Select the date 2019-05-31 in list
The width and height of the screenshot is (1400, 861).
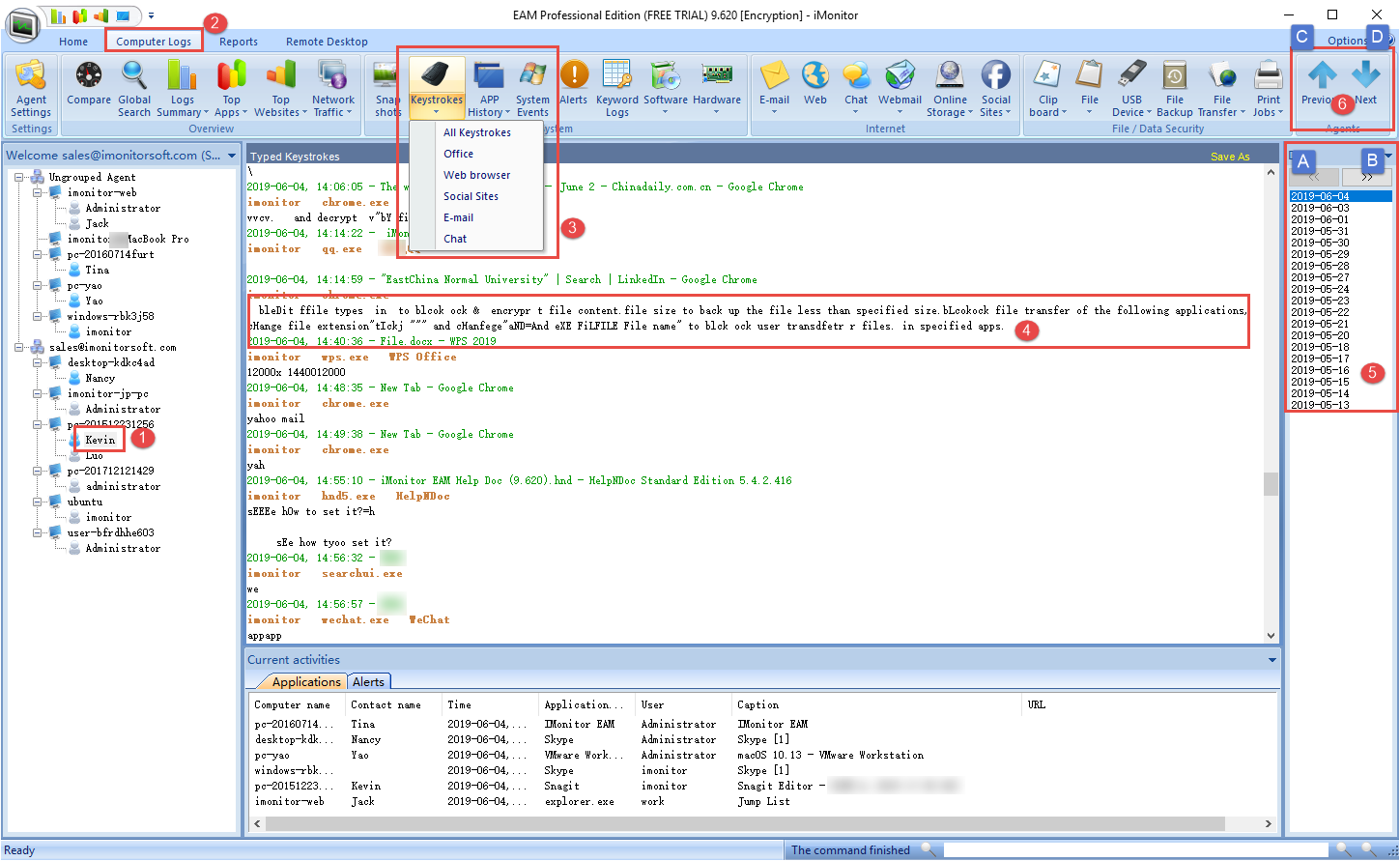click(x=1320, y=231)
